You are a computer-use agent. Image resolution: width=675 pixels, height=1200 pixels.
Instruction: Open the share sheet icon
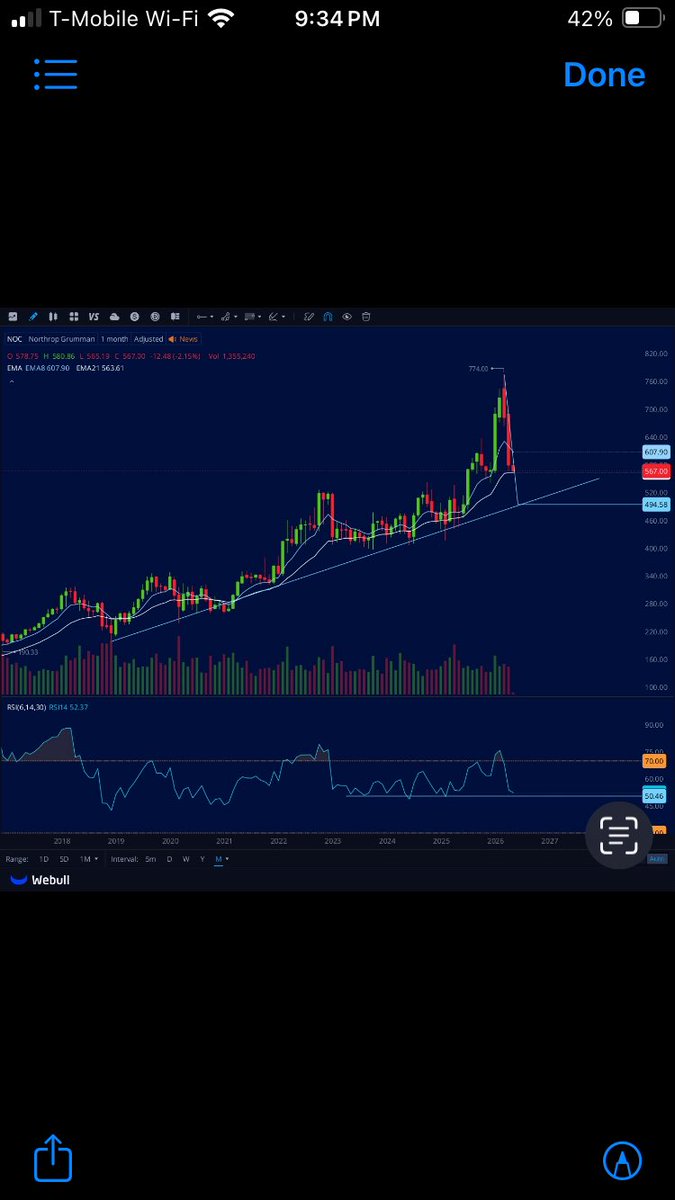pyautogui.click(x=53, y=1158)
